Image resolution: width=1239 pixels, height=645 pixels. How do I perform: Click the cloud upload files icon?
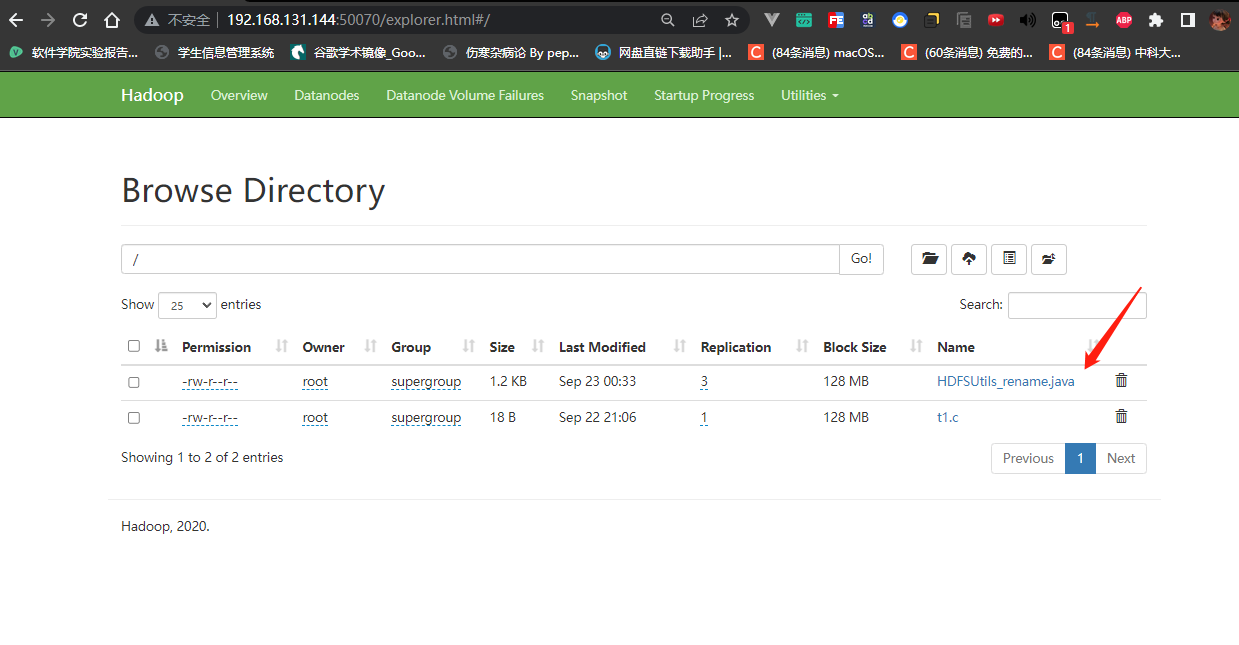(x=969, y=259)
